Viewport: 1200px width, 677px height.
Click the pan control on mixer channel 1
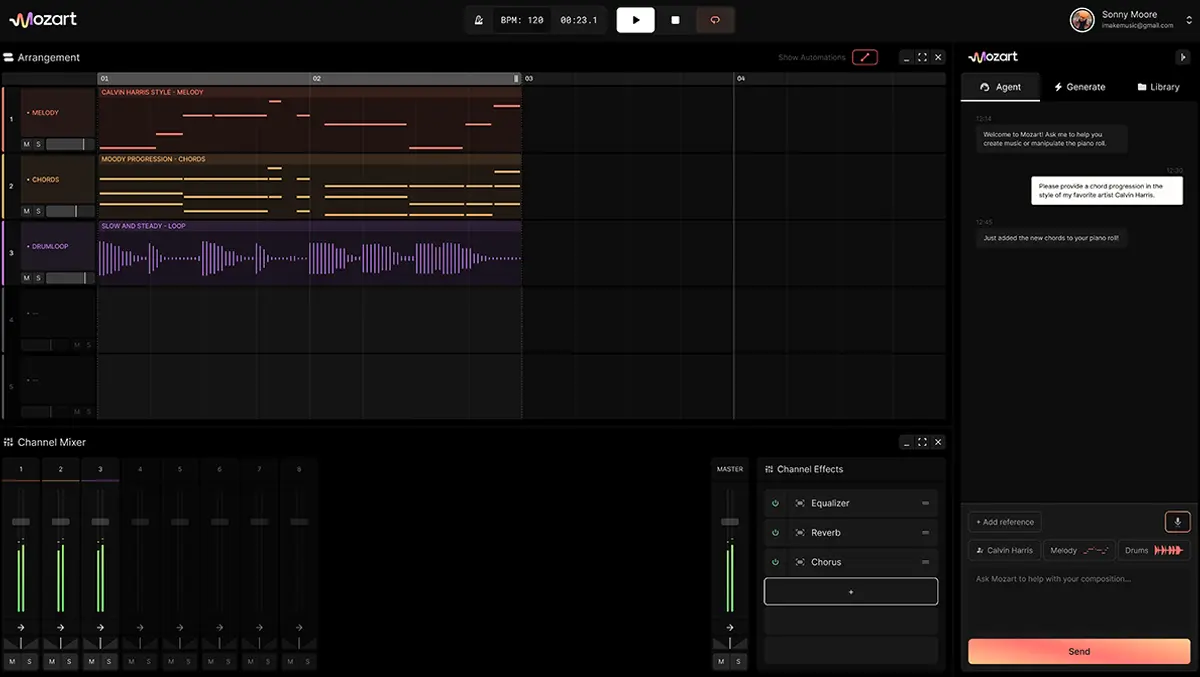(21, 643)
